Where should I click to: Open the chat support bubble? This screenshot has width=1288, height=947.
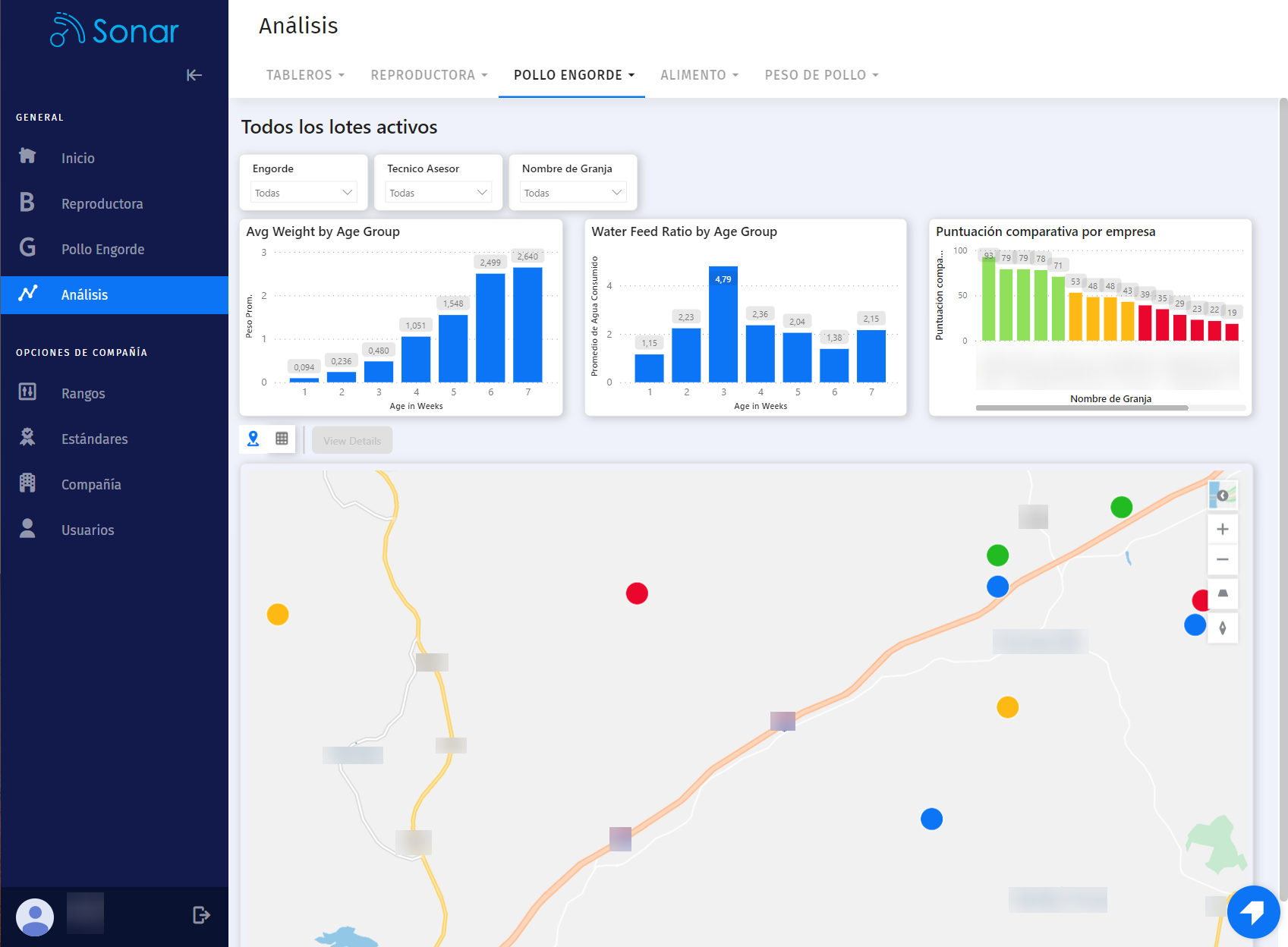click(x=1253, y=912)
